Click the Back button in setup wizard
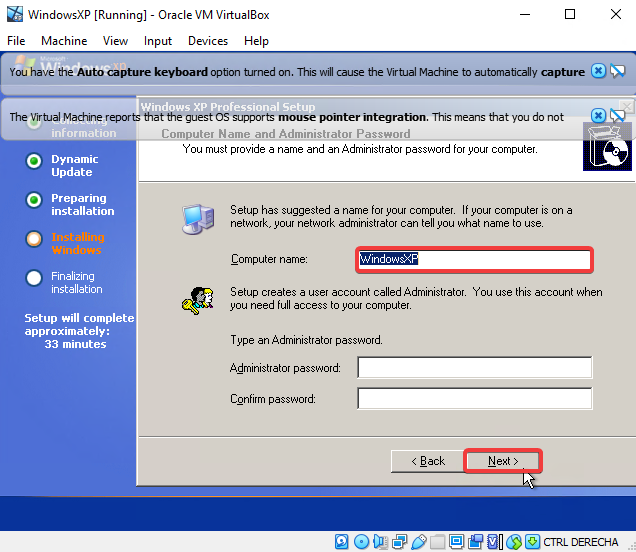Viewport: 636px width, 552px height. (428, 461)
